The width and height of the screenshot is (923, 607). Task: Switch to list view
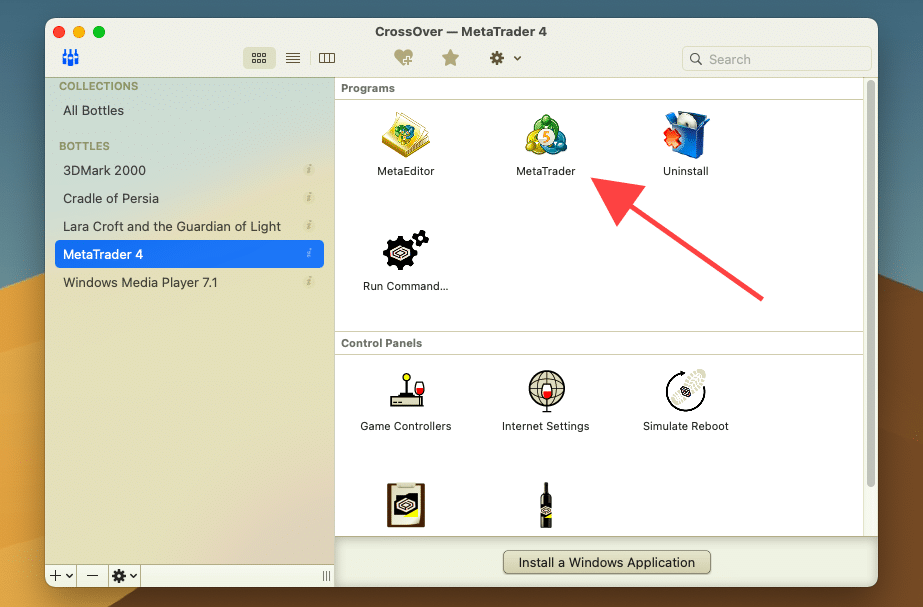point(293,58)
